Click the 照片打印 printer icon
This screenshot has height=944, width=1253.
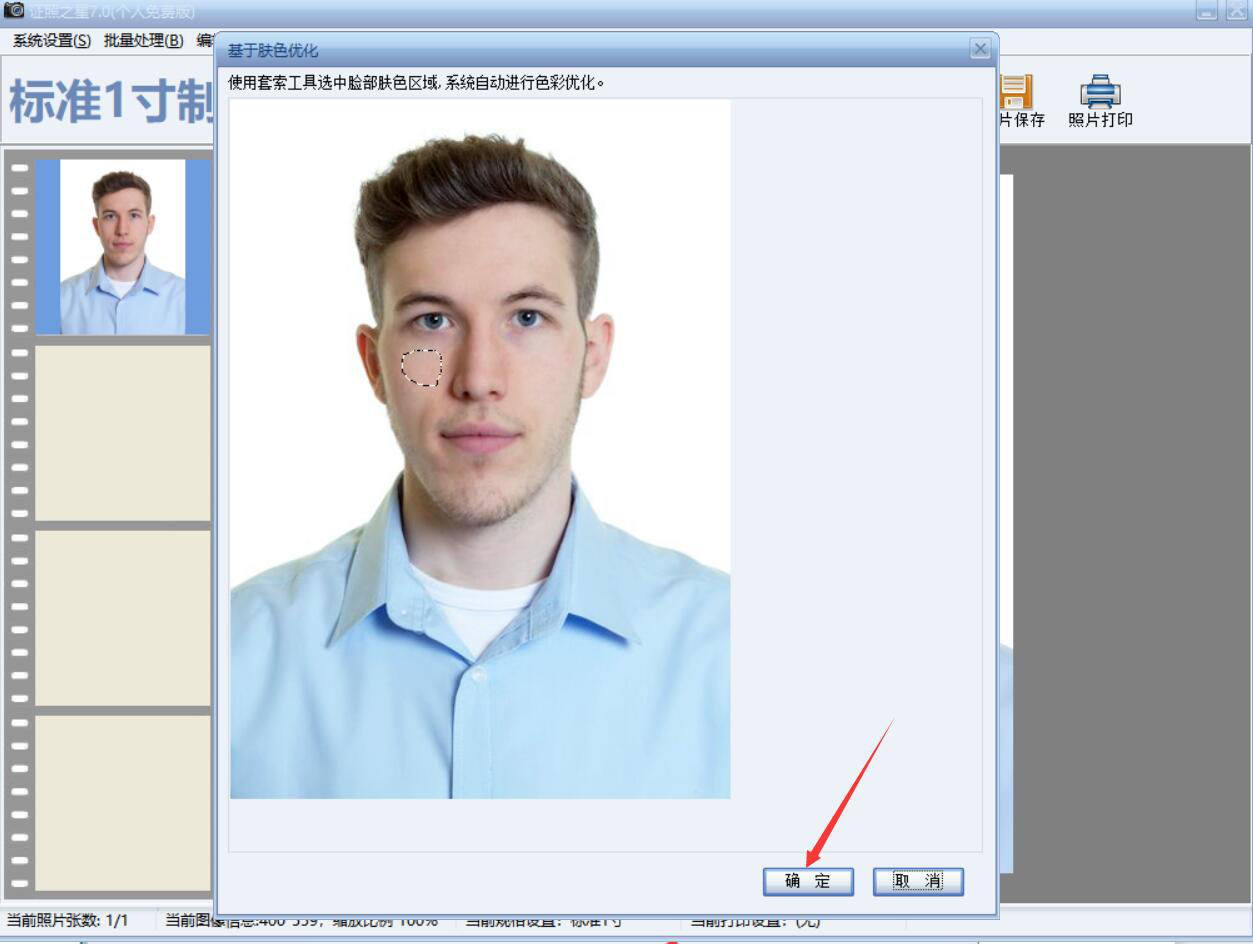[1099, 92]
